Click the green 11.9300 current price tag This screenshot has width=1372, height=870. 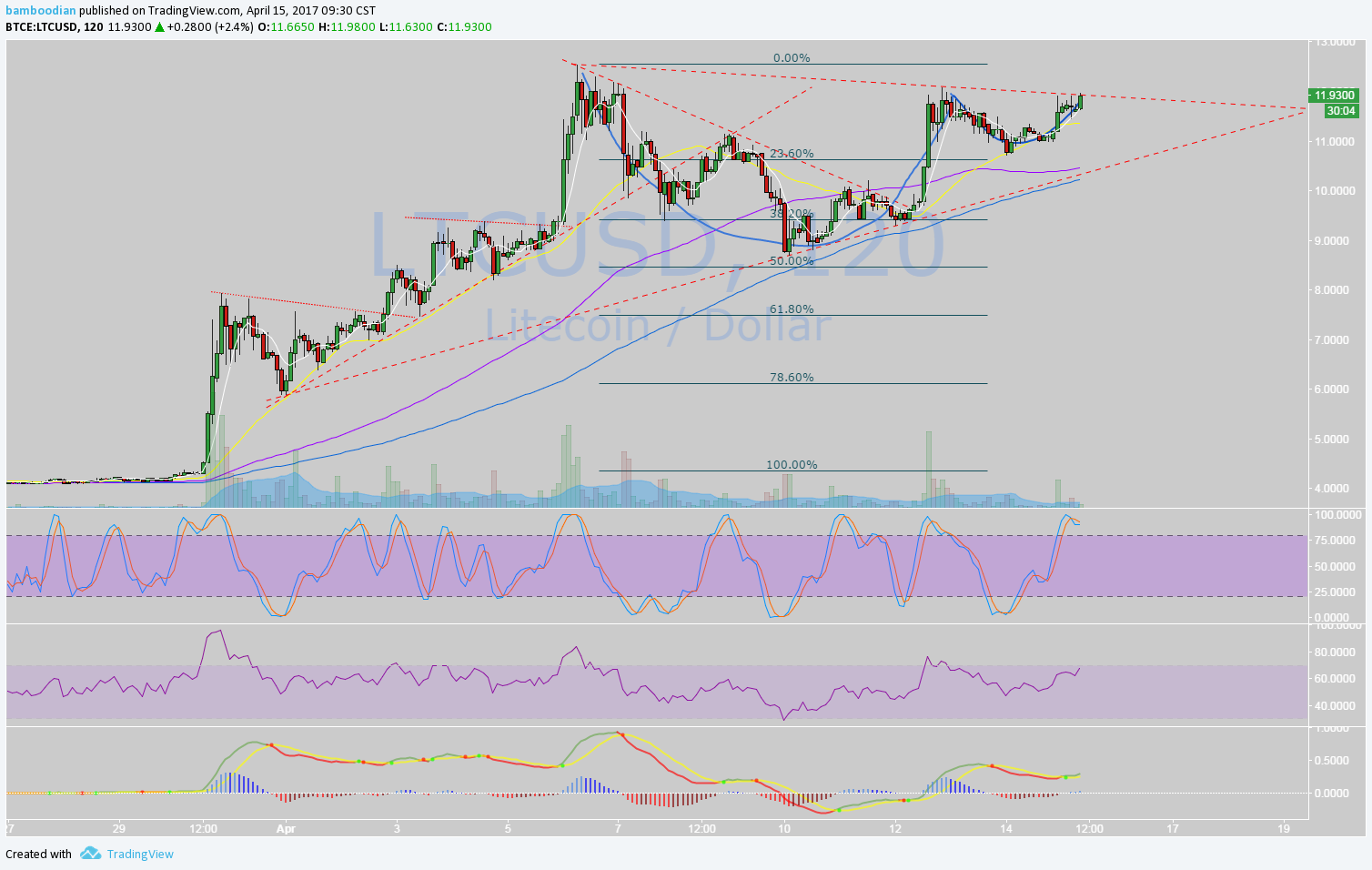click(1334, 95)
